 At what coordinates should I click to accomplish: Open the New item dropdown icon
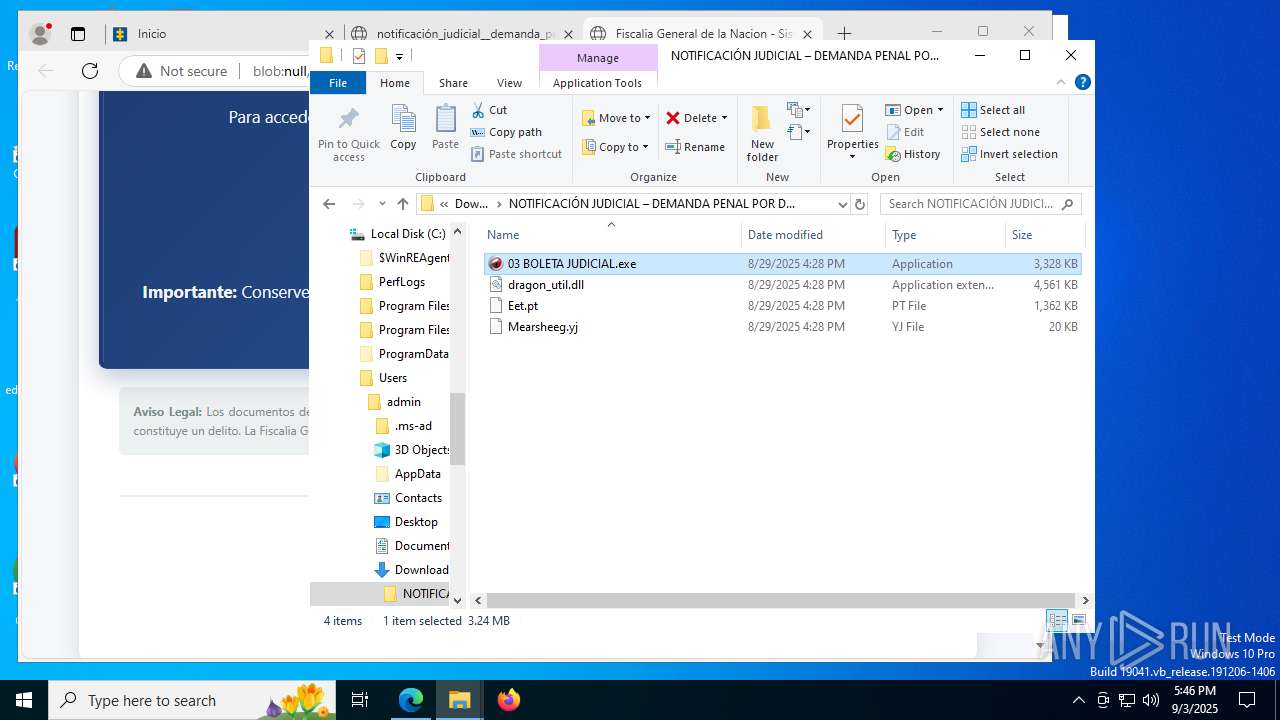tap(798, 110)
